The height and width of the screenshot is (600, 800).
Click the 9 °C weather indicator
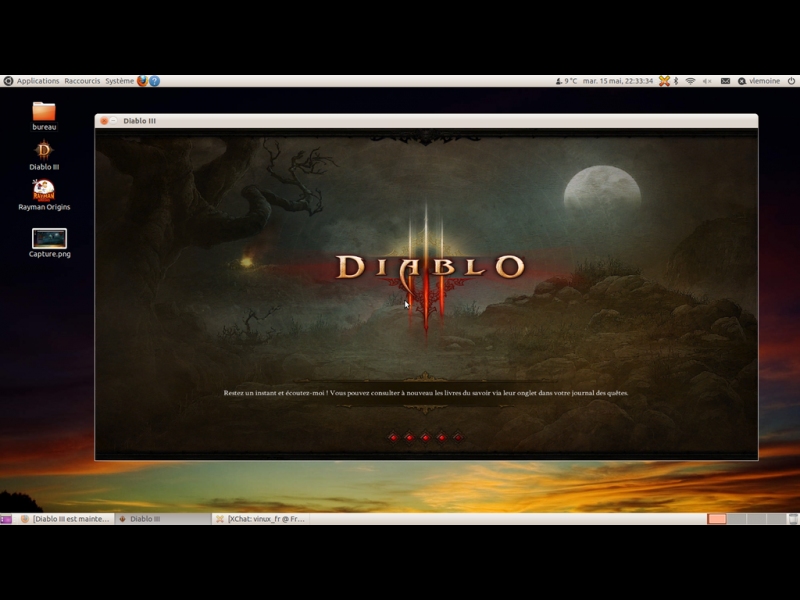tap(565, 81)
